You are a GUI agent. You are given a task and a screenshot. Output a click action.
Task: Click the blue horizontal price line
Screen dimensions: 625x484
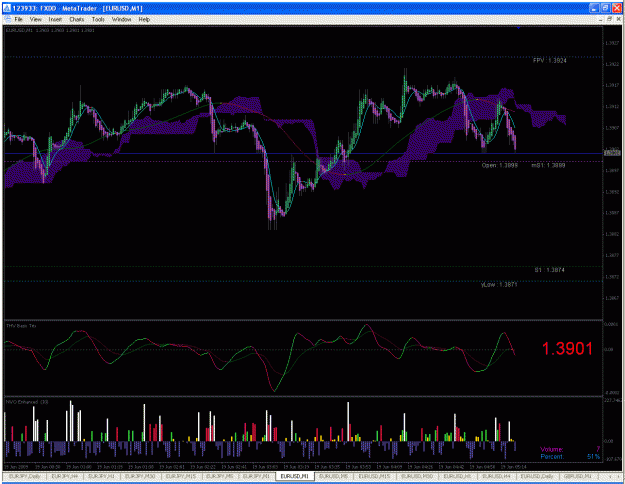click(303, 153)
